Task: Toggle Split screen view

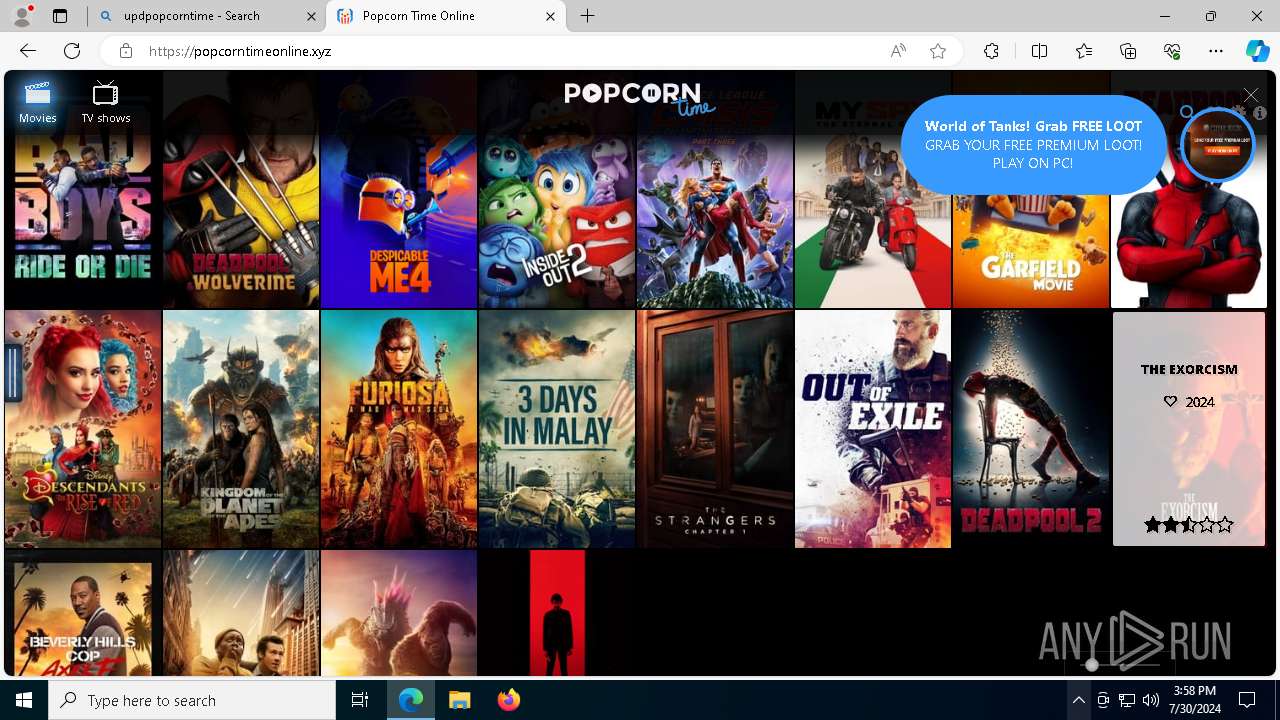Action: (1039, 51)
